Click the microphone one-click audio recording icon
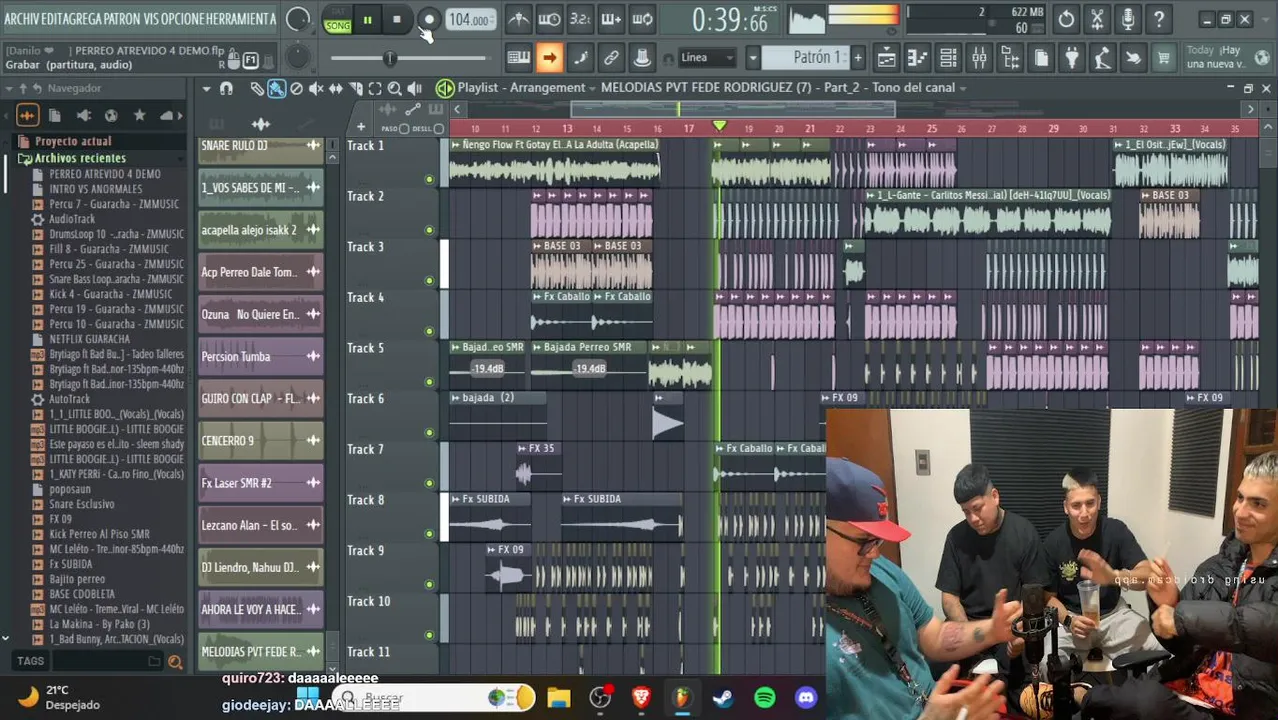The height and width of the screenshot is (720, 1278). (x=1128, y=19)
